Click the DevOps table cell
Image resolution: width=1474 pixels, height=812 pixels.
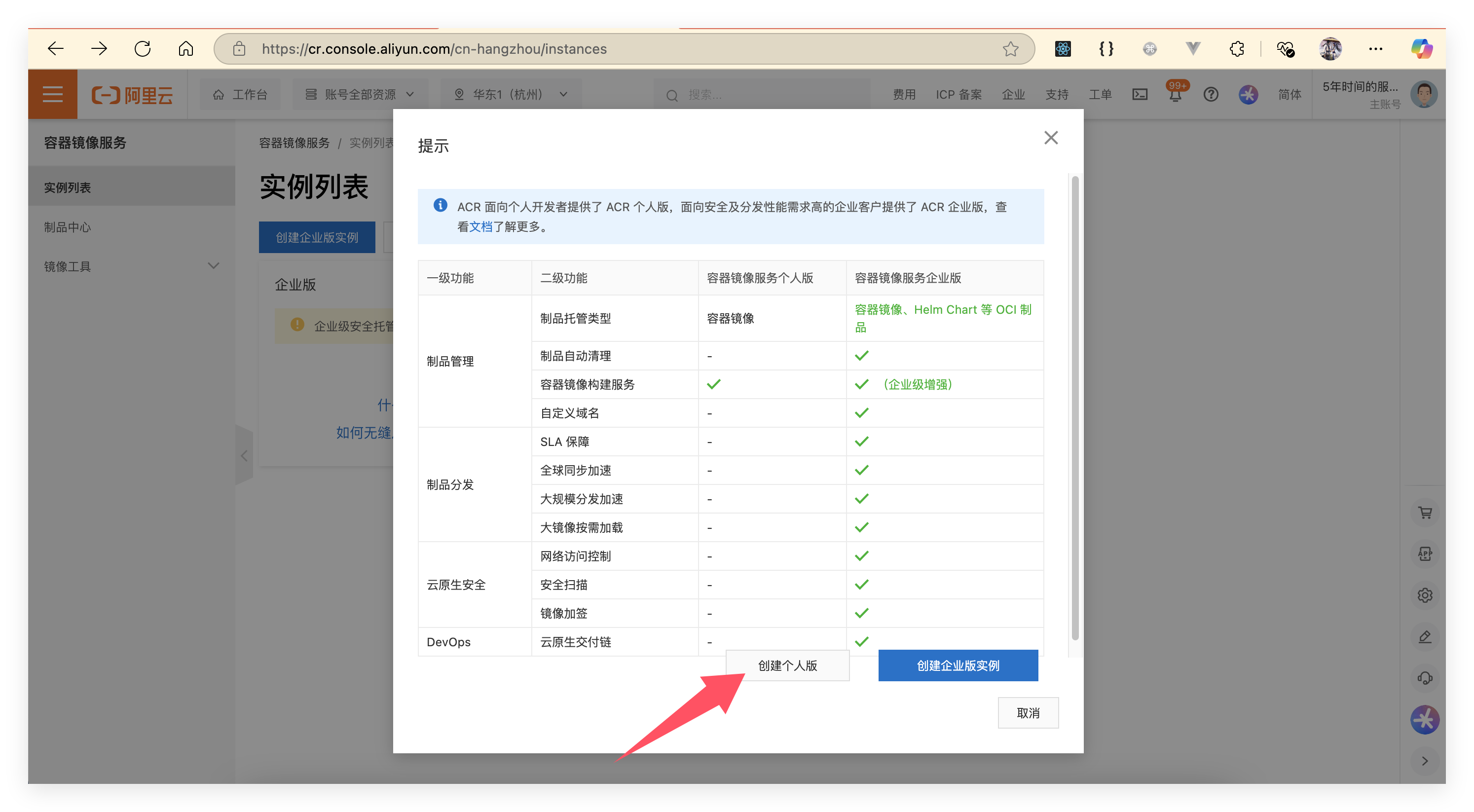click(x=475, y=642)
